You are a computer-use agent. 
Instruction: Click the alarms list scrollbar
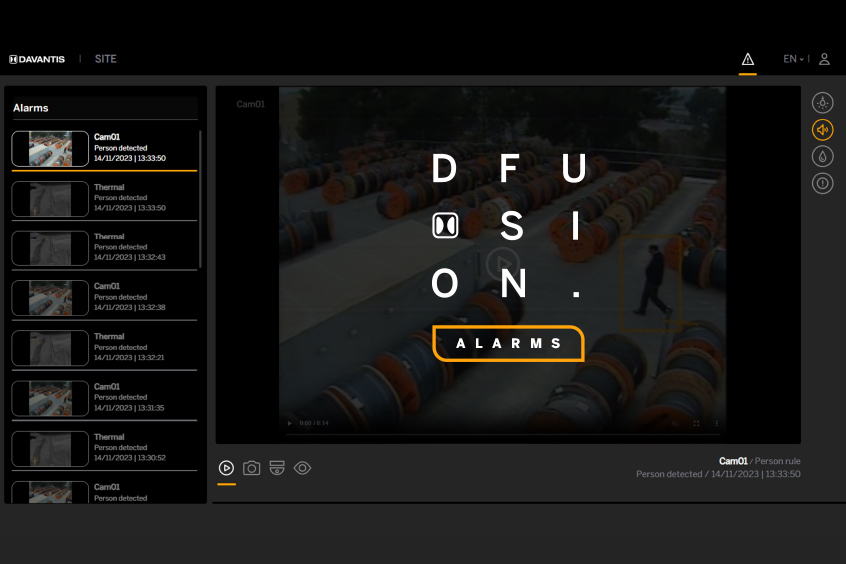(x=201, y=199)
